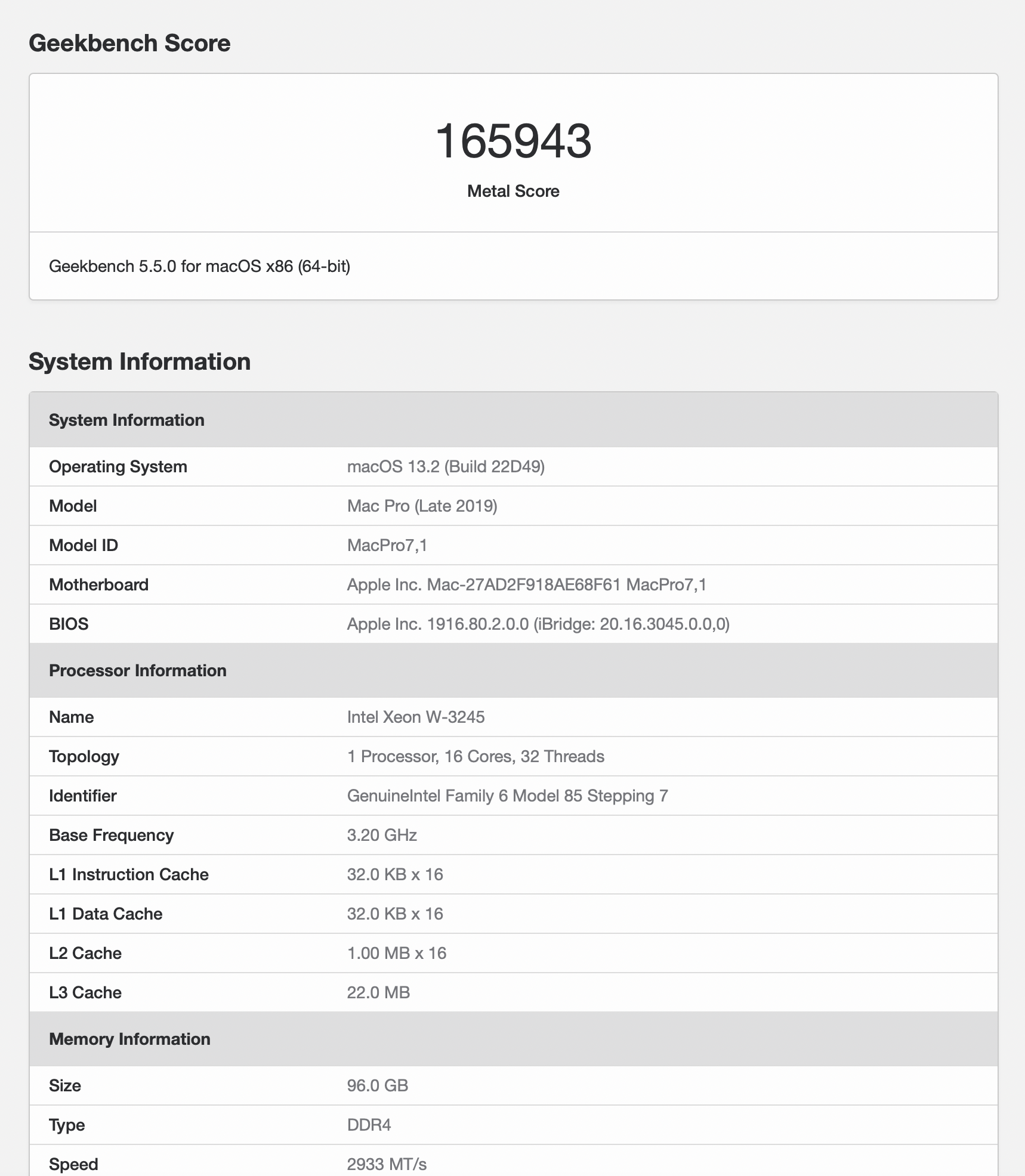Click the MacPro7,1 Model ID value
1025x1176 pixels.
387,545
